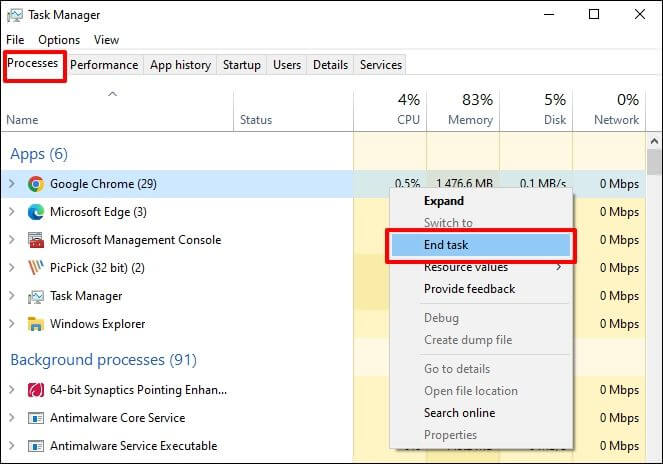Switch to the Services tab
The height and width of the screenshot is (464, 663).
pyautogui.click(x=381, y=65)
